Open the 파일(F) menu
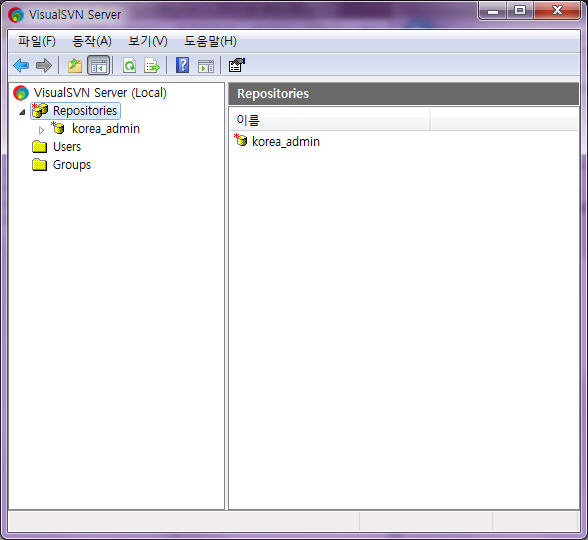The height and width of the screenshot is (540, 588). 37,41
